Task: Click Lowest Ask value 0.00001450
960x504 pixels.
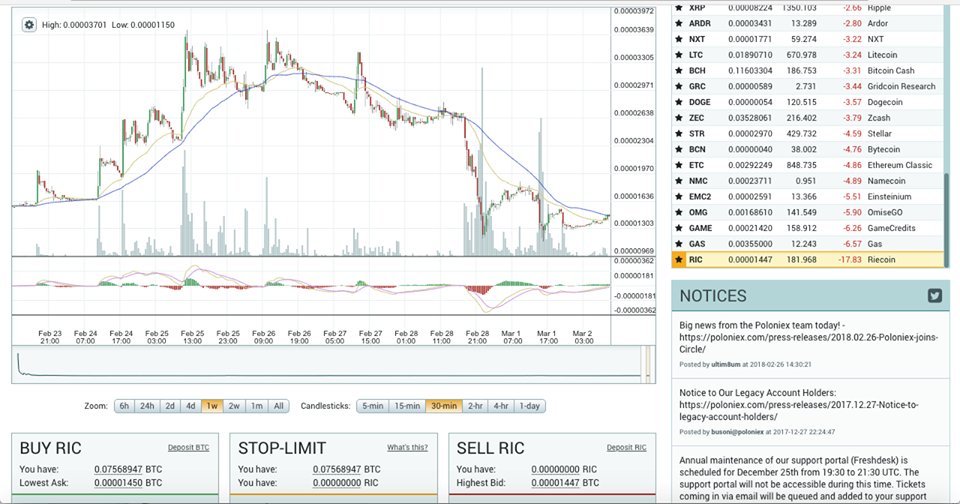Action: coord(118,483)
